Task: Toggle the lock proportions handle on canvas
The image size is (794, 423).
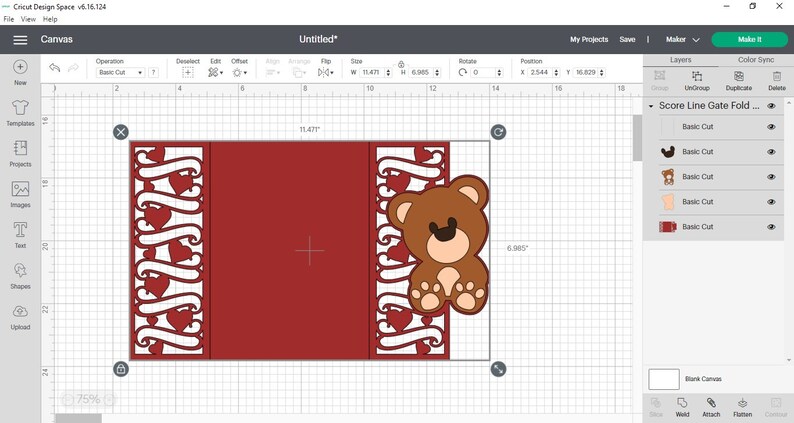Action: 121,369
